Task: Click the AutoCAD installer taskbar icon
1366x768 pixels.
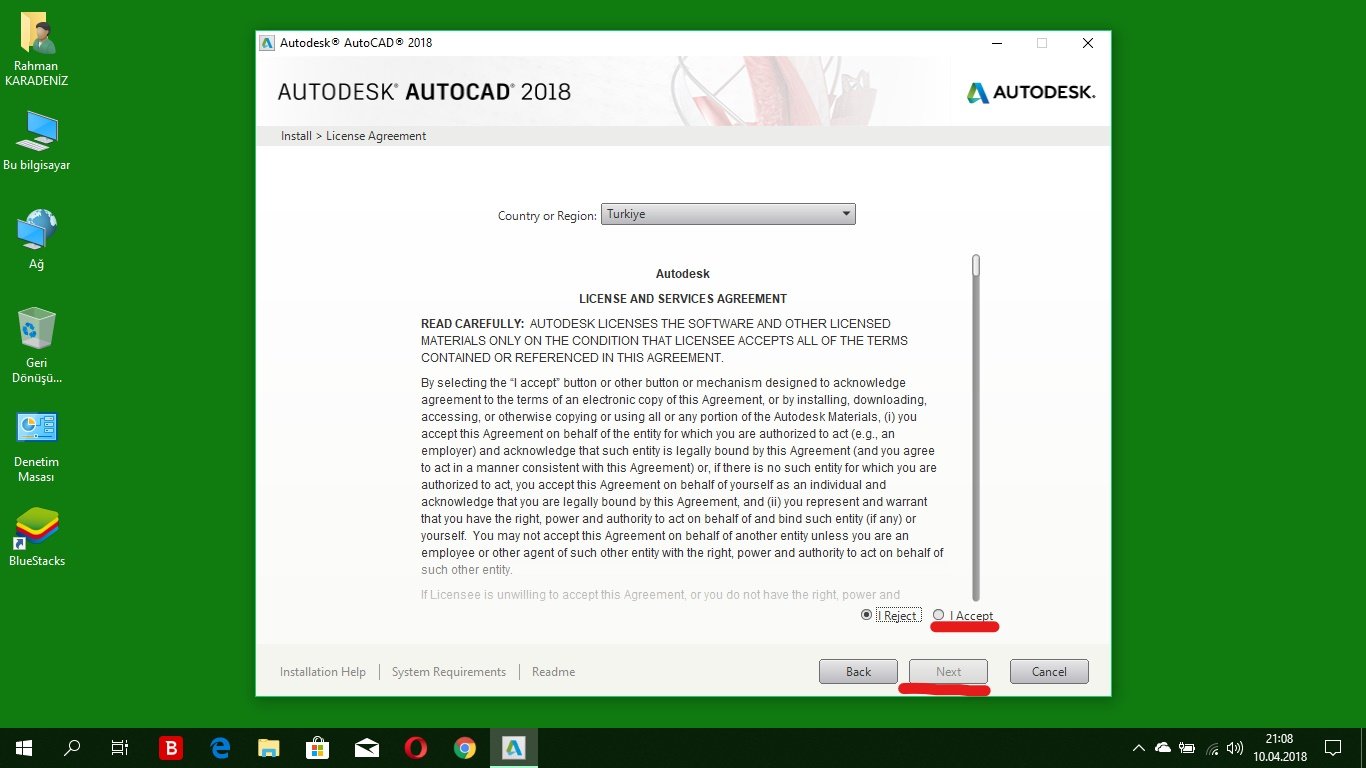Action: pyautogui.click(x=514, y=748)
